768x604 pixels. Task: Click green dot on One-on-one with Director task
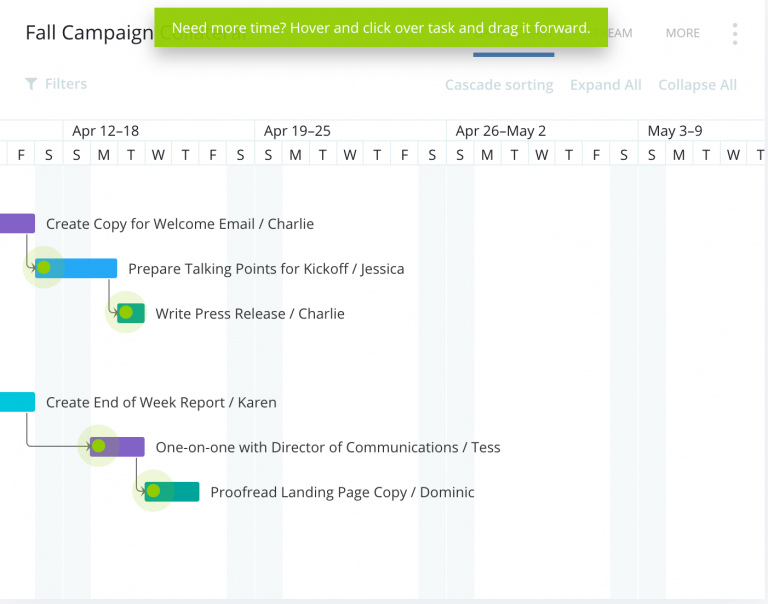[99, 446]
